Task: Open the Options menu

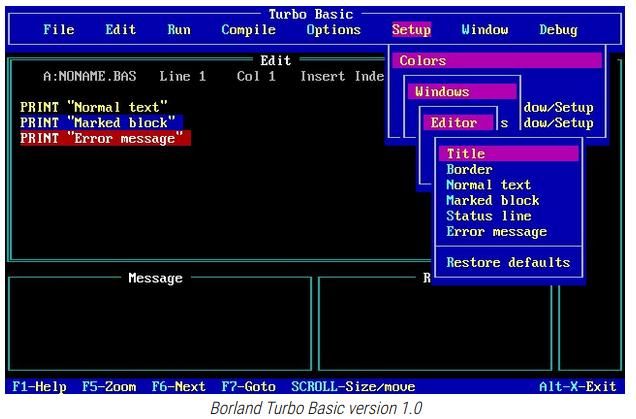Action: [x=333, y=30]
